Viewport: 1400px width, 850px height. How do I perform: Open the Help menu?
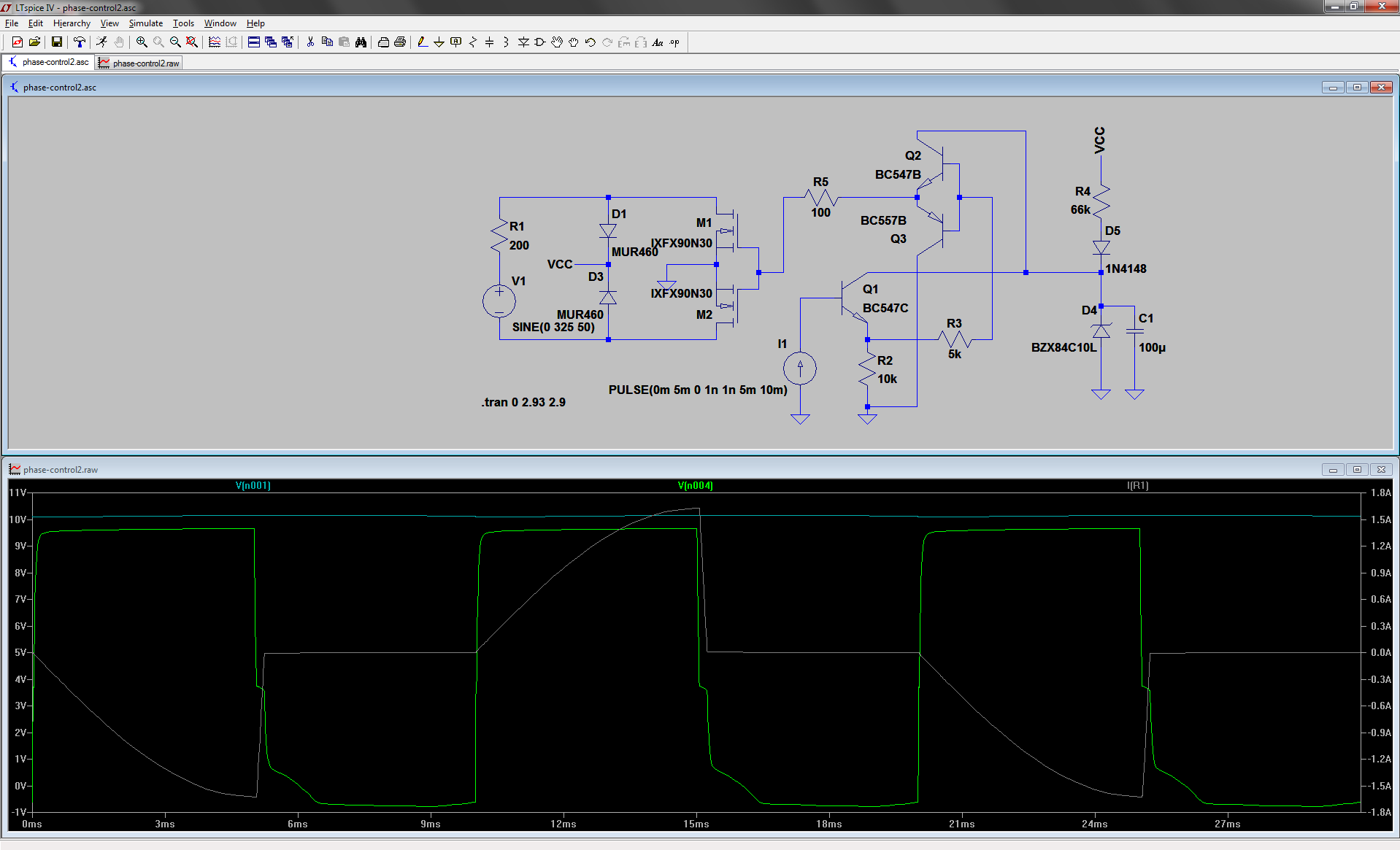coord(255,23)
